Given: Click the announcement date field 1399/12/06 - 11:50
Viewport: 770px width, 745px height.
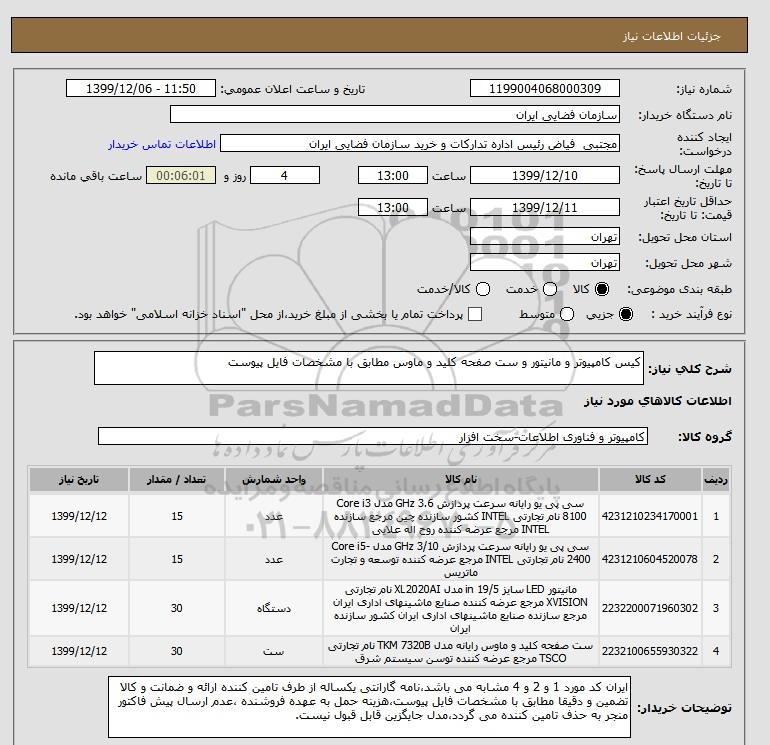Looking at the screenshot, I should (140, 88).
